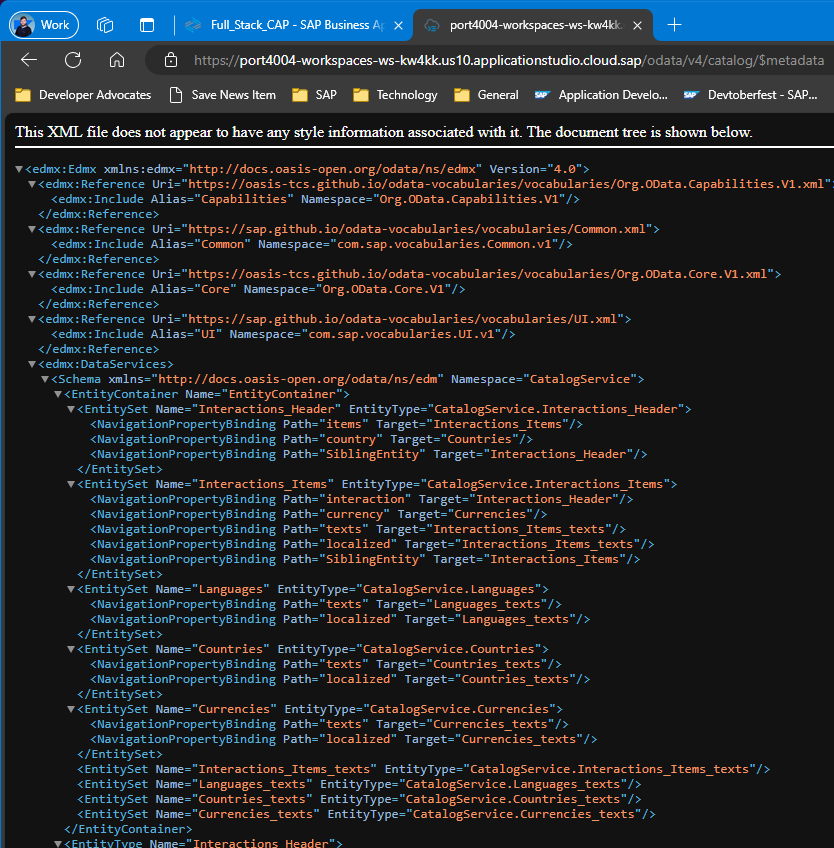Collapse the edmx:DataServices node

click(x=32, y=364)
